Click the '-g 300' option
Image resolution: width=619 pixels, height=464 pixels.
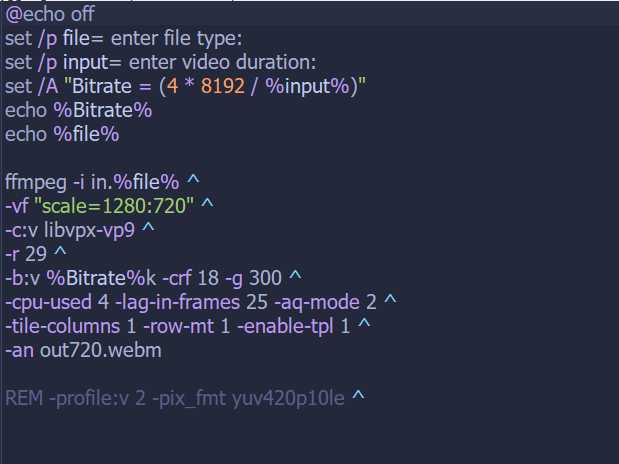click(253, 278)
